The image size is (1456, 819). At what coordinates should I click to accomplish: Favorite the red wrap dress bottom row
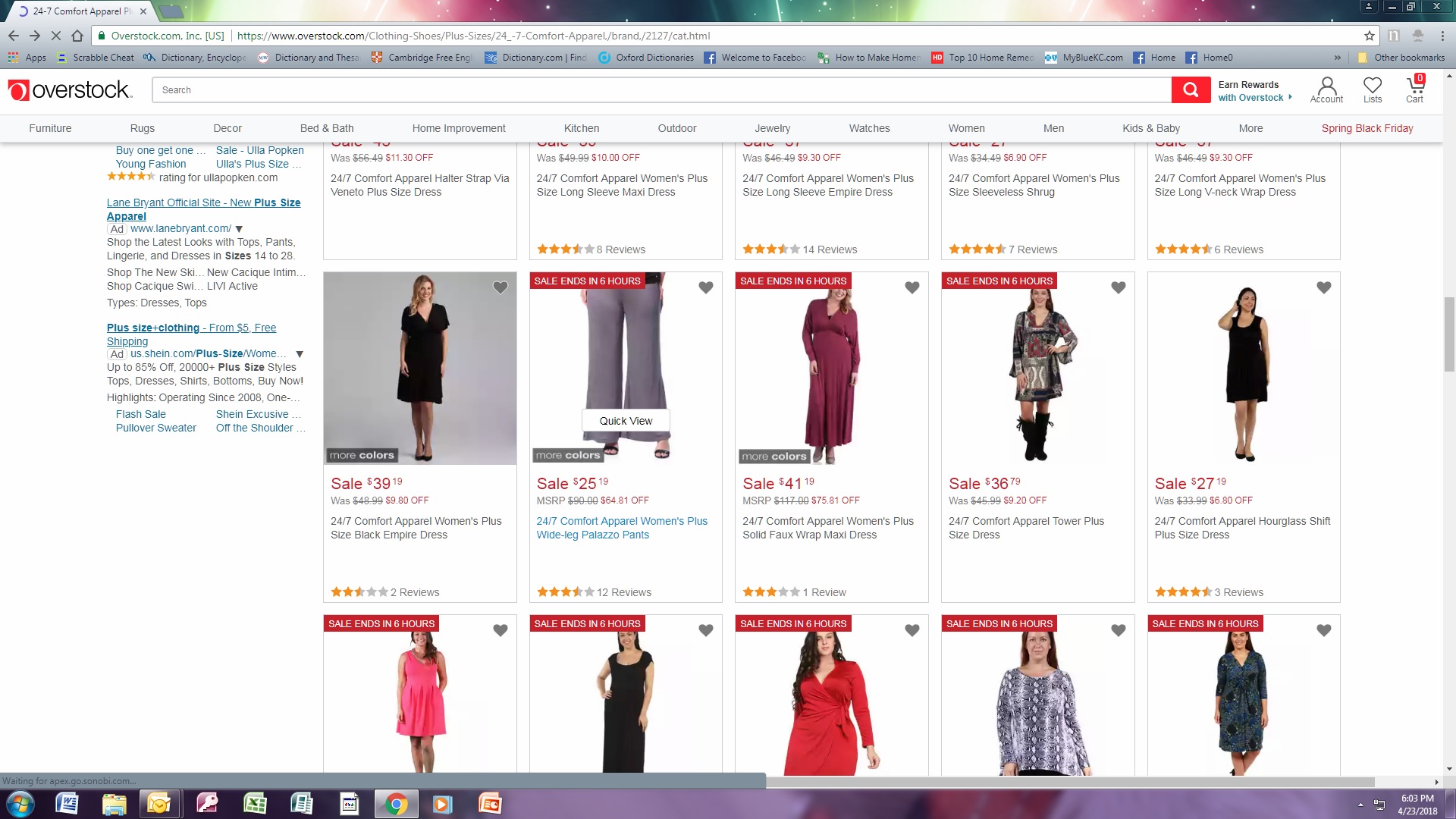(912, 630)
